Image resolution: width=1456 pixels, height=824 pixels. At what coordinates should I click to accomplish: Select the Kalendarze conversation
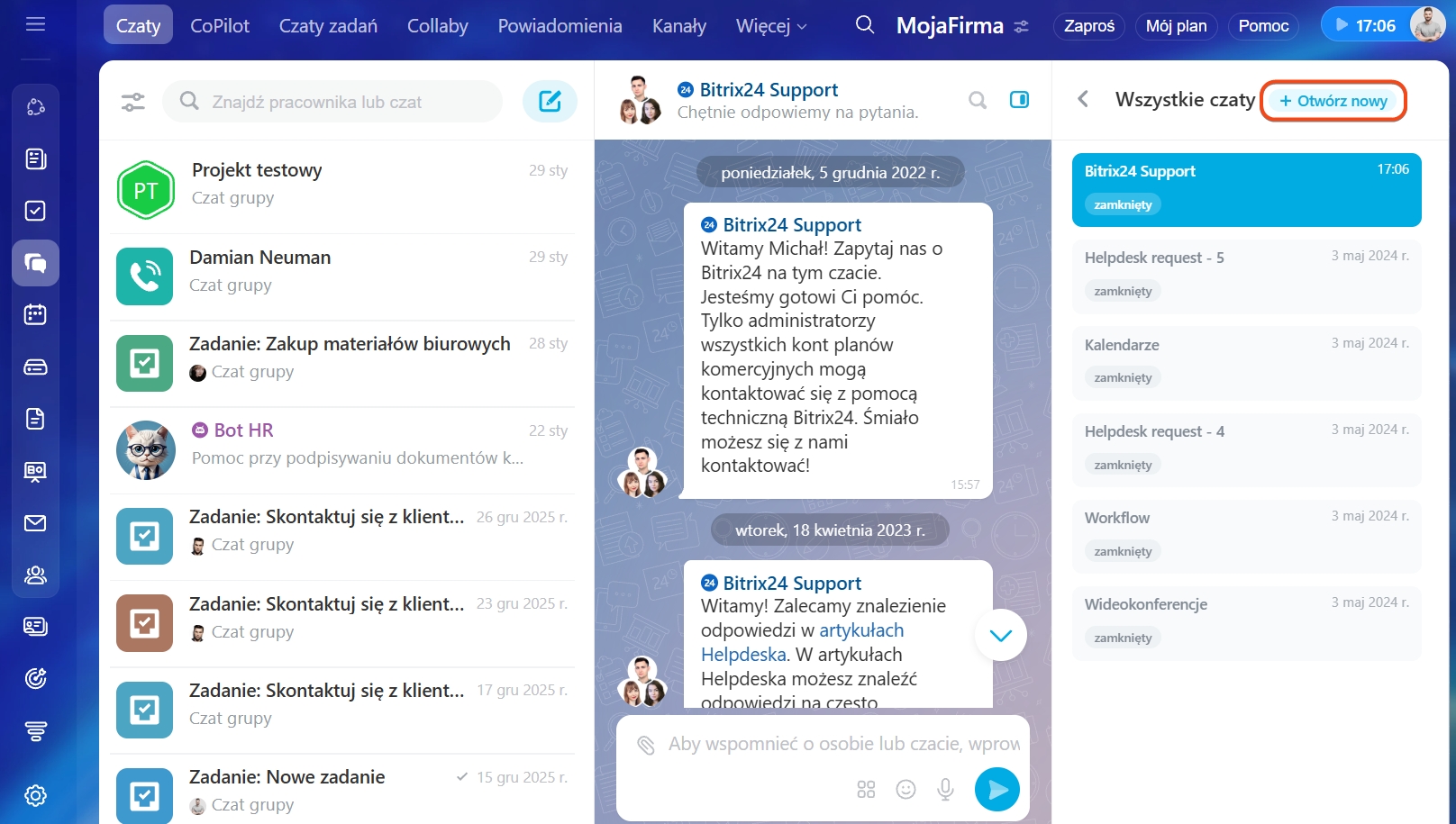[x=1246, y=363]
